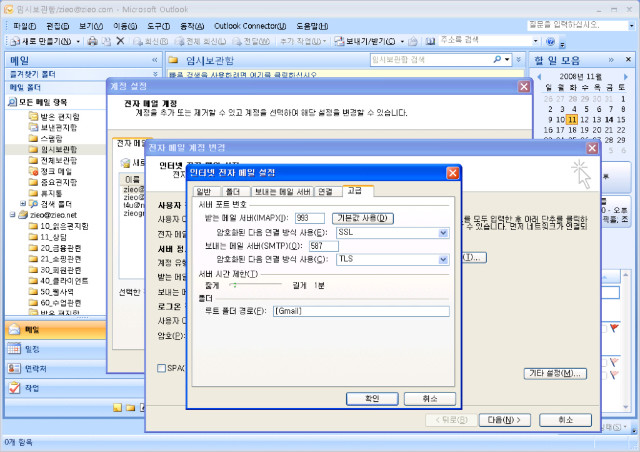Click the 새로 만들기 new item icon
The width and height of the screenshot is (640, 452).
pos(15,41)
